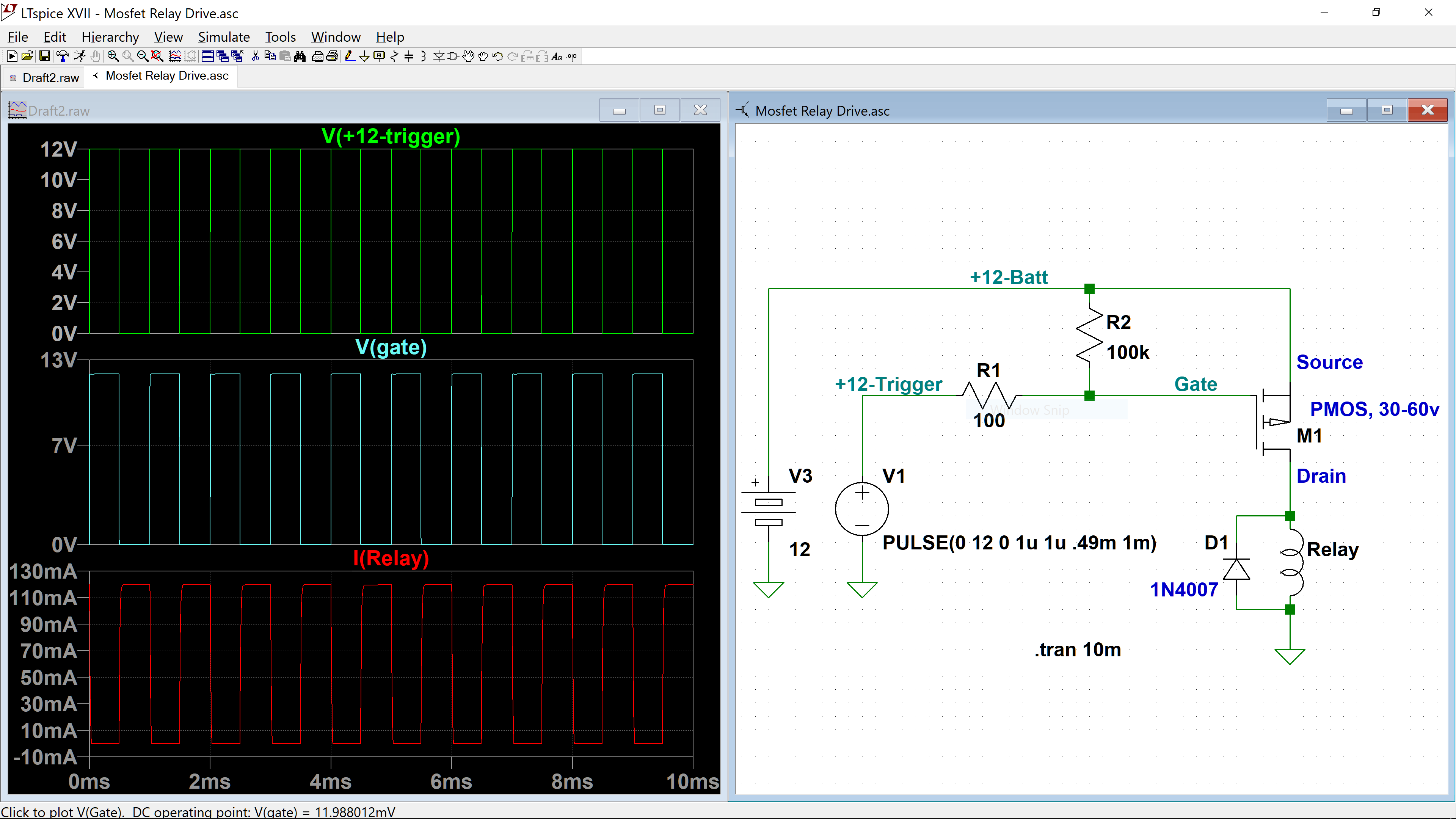Image resolution: width=1456 pixels, height=819 pixels.
Task: Click the Zoom to Fit icon
Action: click(158, 56)
